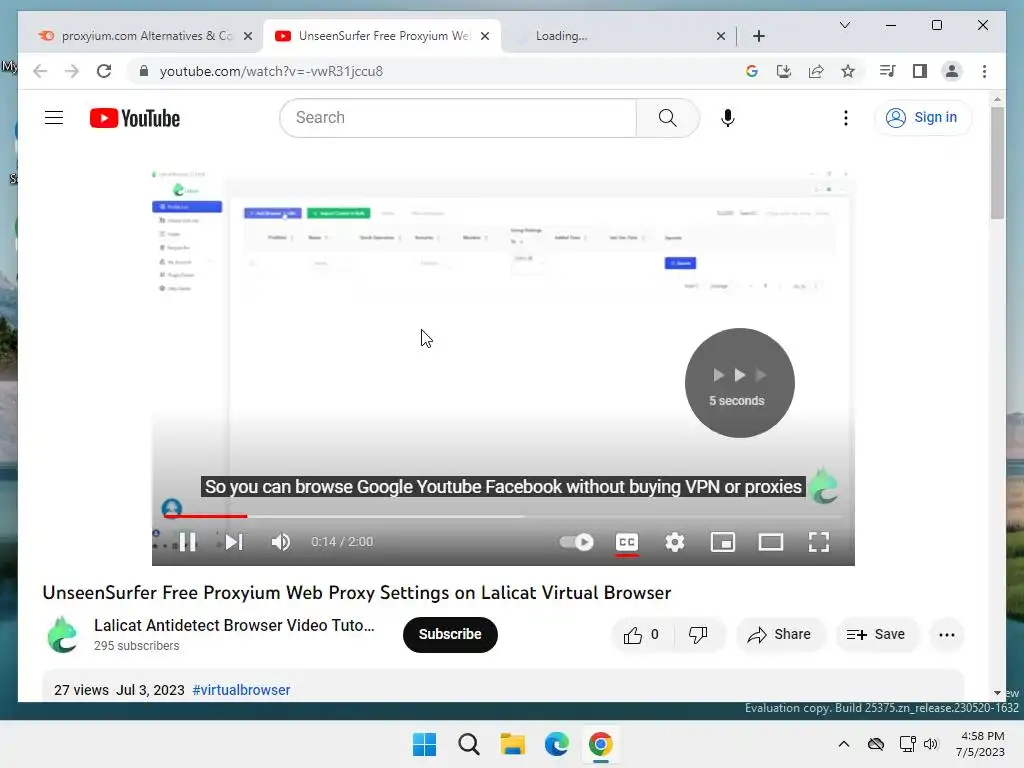Click the tray volume speaker icon
The height and width of the screenshot is (768, 1024).
931,744
